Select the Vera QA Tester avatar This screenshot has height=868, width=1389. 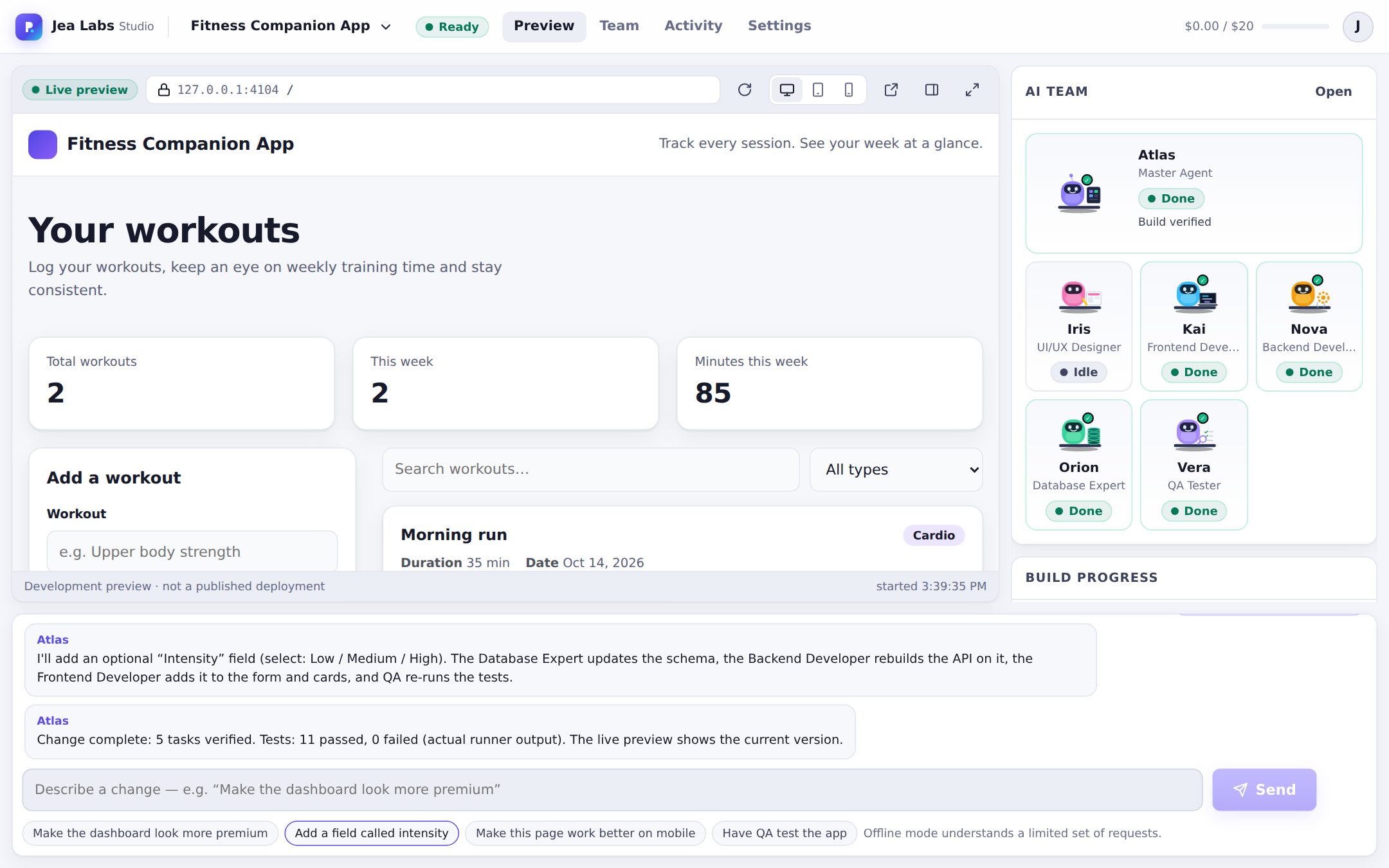pos(1194,432)
